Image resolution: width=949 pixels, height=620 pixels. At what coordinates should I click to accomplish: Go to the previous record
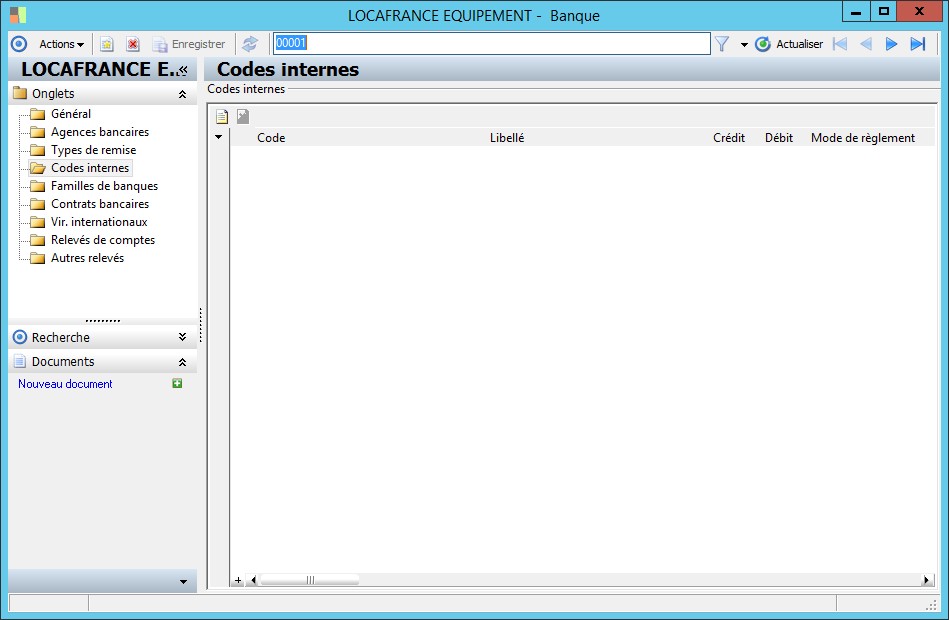click(x=866, y=44)
